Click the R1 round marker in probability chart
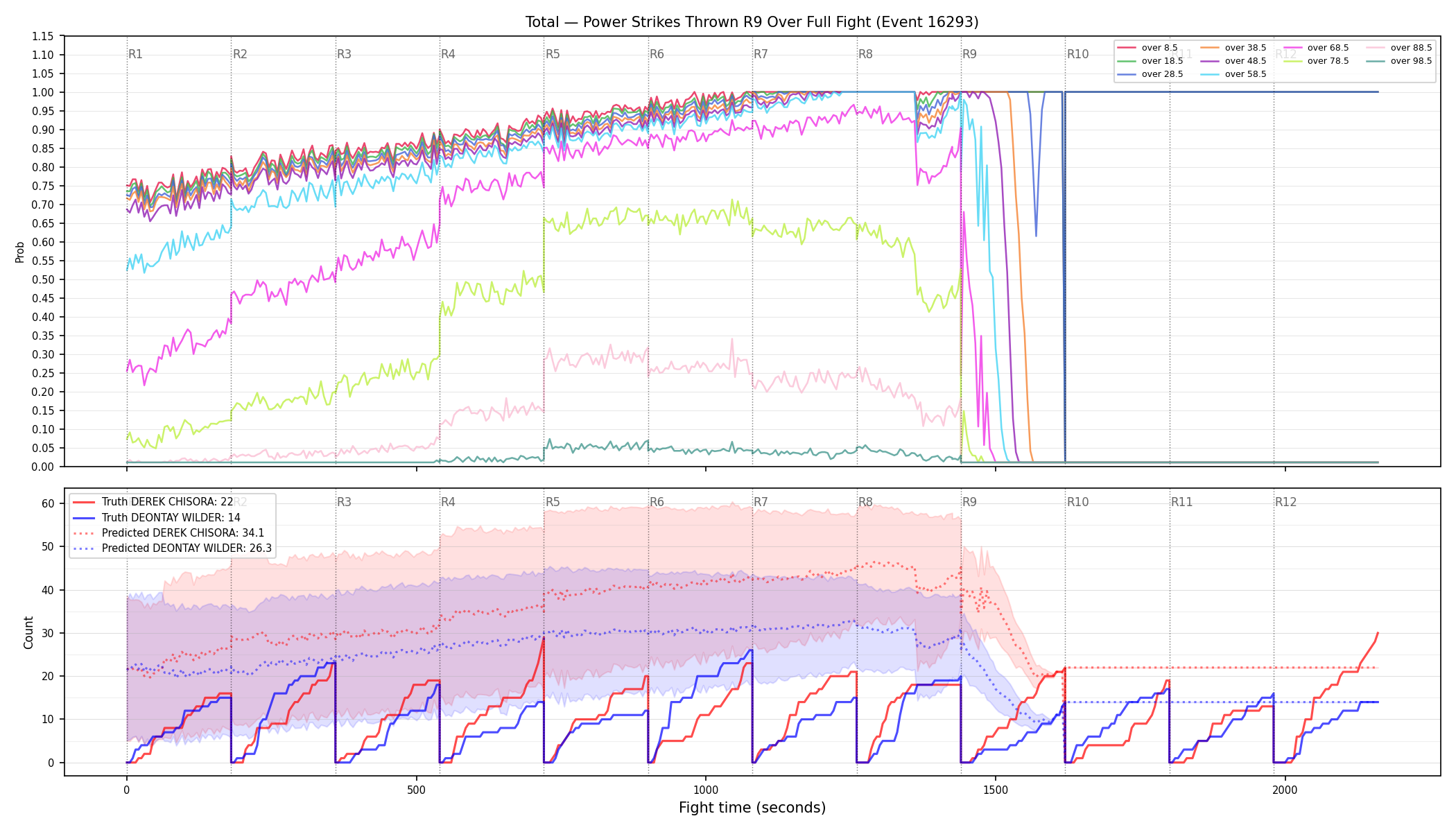Screen dimensions: 1456x832 click(x=135, y=54)
